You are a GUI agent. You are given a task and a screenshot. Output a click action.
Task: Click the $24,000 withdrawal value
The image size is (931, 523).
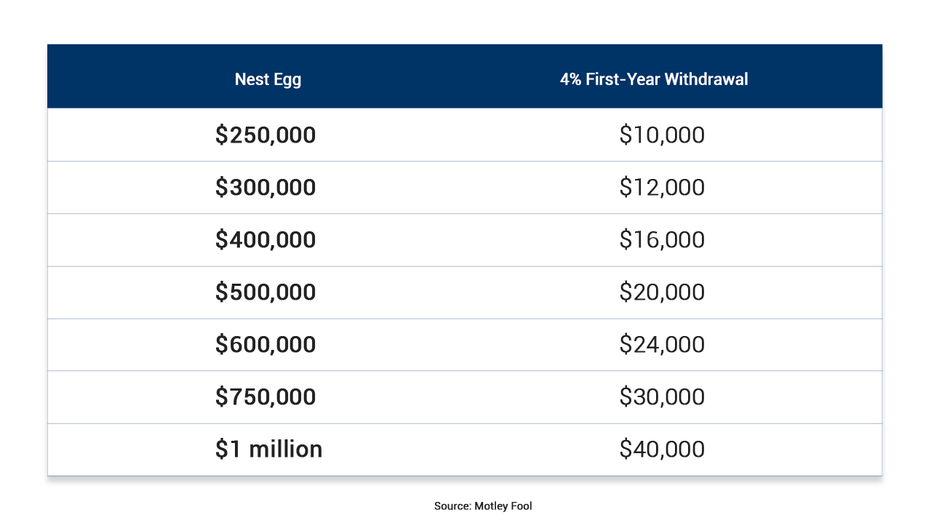661,344
